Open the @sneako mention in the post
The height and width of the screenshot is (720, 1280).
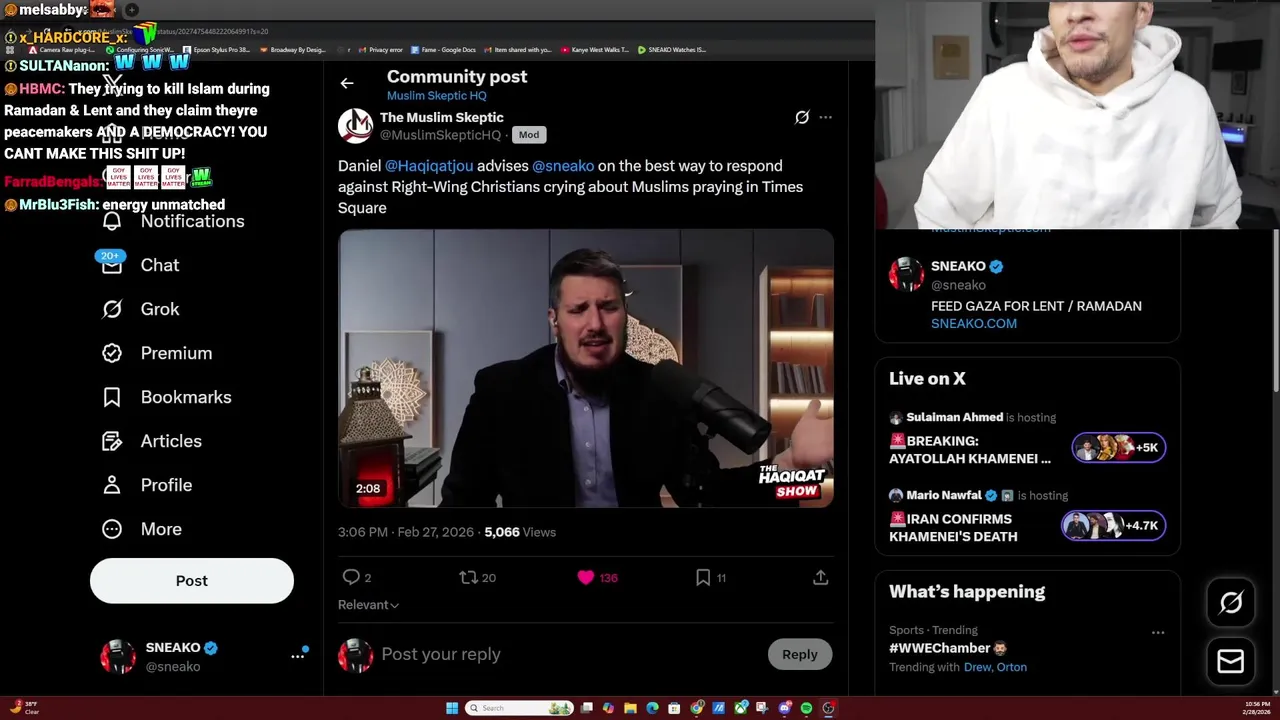(x=563, y=166)
